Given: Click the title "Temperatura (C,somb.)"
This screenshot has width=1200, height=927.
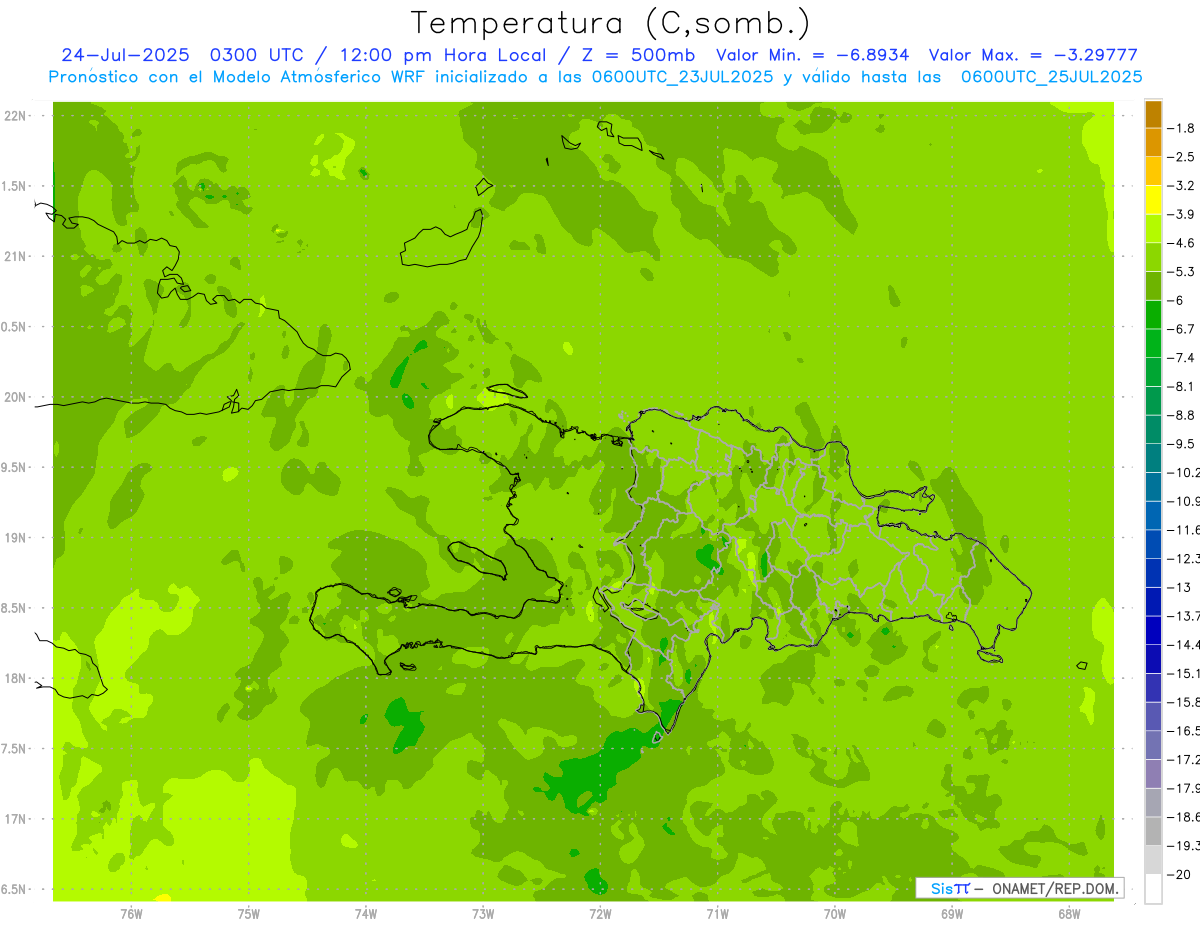Looking at the screenshot, I should (x=610, y=23).
